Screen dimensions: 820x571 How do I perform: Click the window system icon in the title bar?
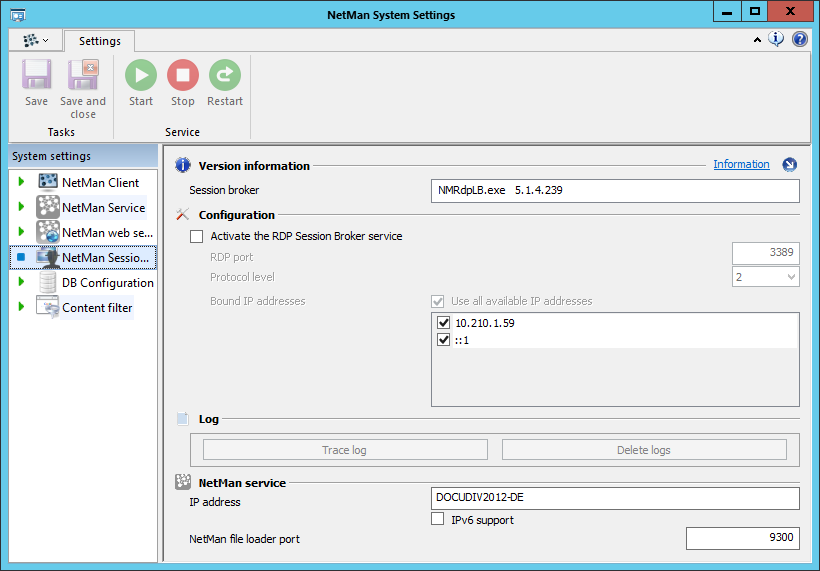click(x=18, y=15)
